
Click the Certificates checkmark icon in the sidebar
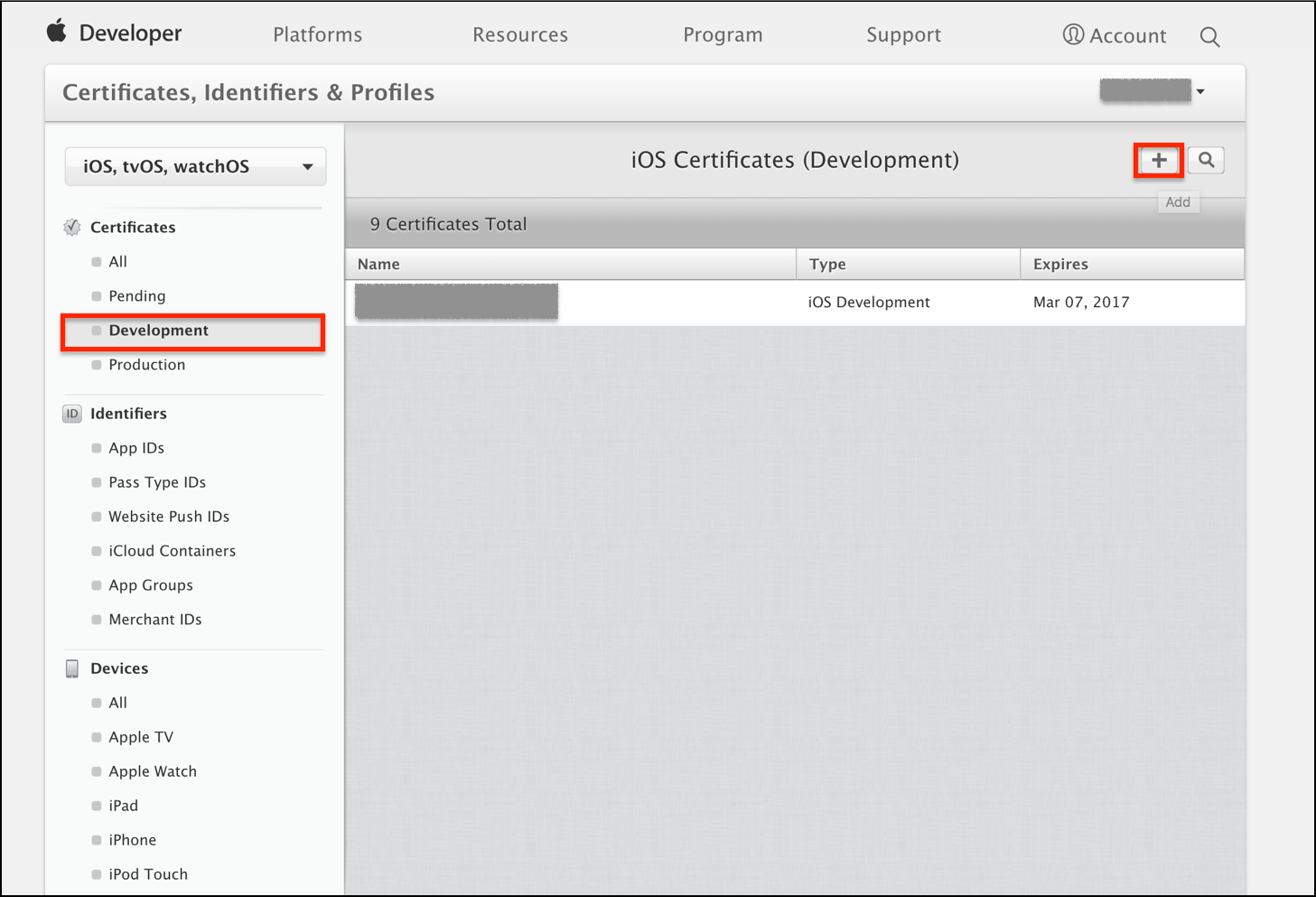coord(71,227)
